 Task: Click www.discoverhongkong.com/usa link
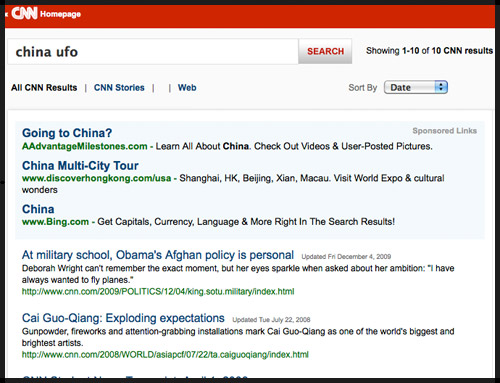tap(97, 178)
